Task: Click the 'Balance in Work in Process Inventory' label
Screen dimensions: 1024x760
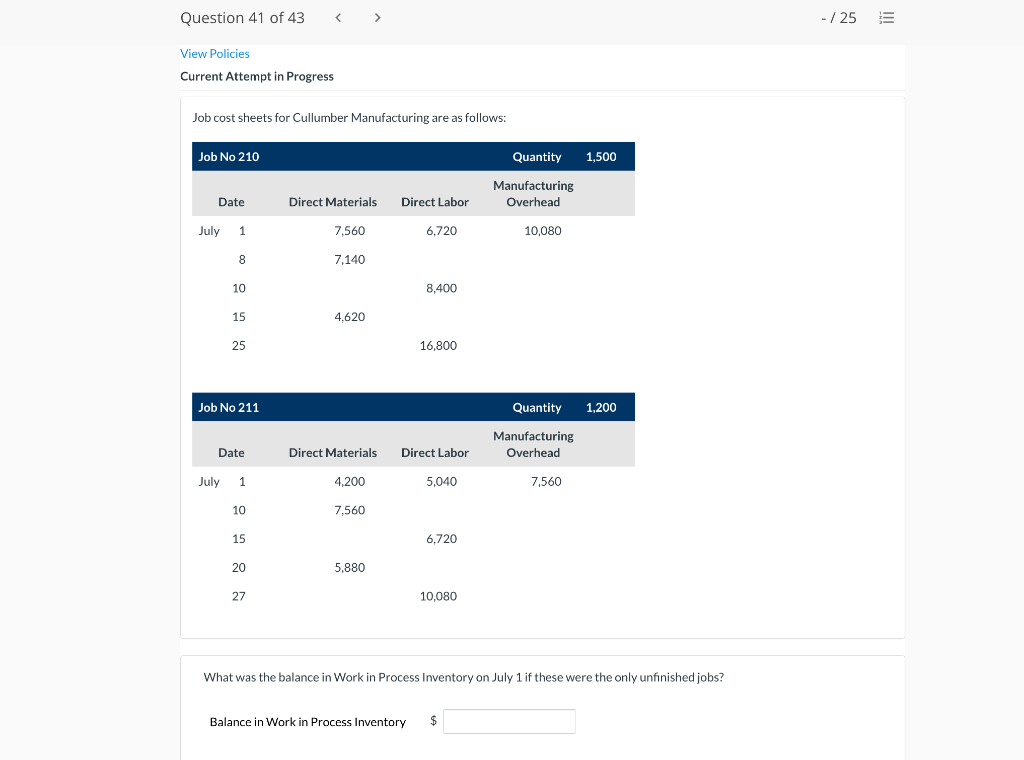Action: coord(308,721)
